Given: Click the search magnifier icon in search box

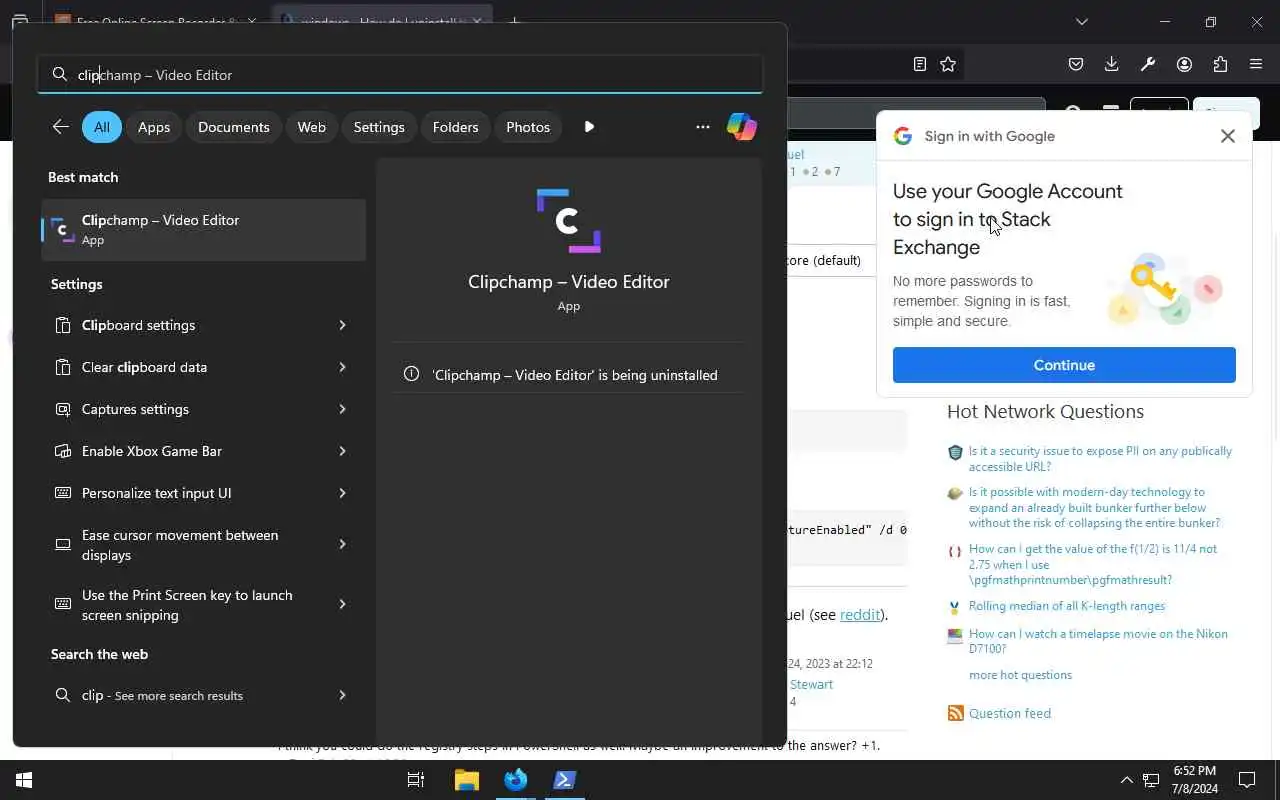Looking at the screenshot, I should (x=60, y=75).
